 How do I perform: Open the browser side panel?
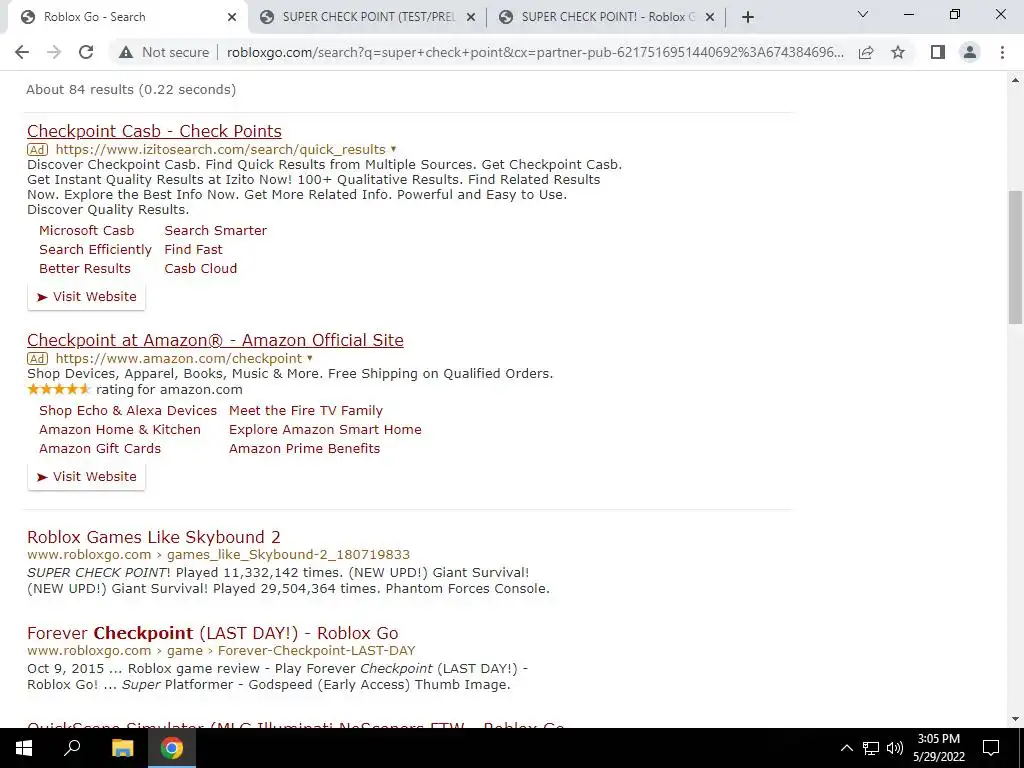[x=938, y=52]
